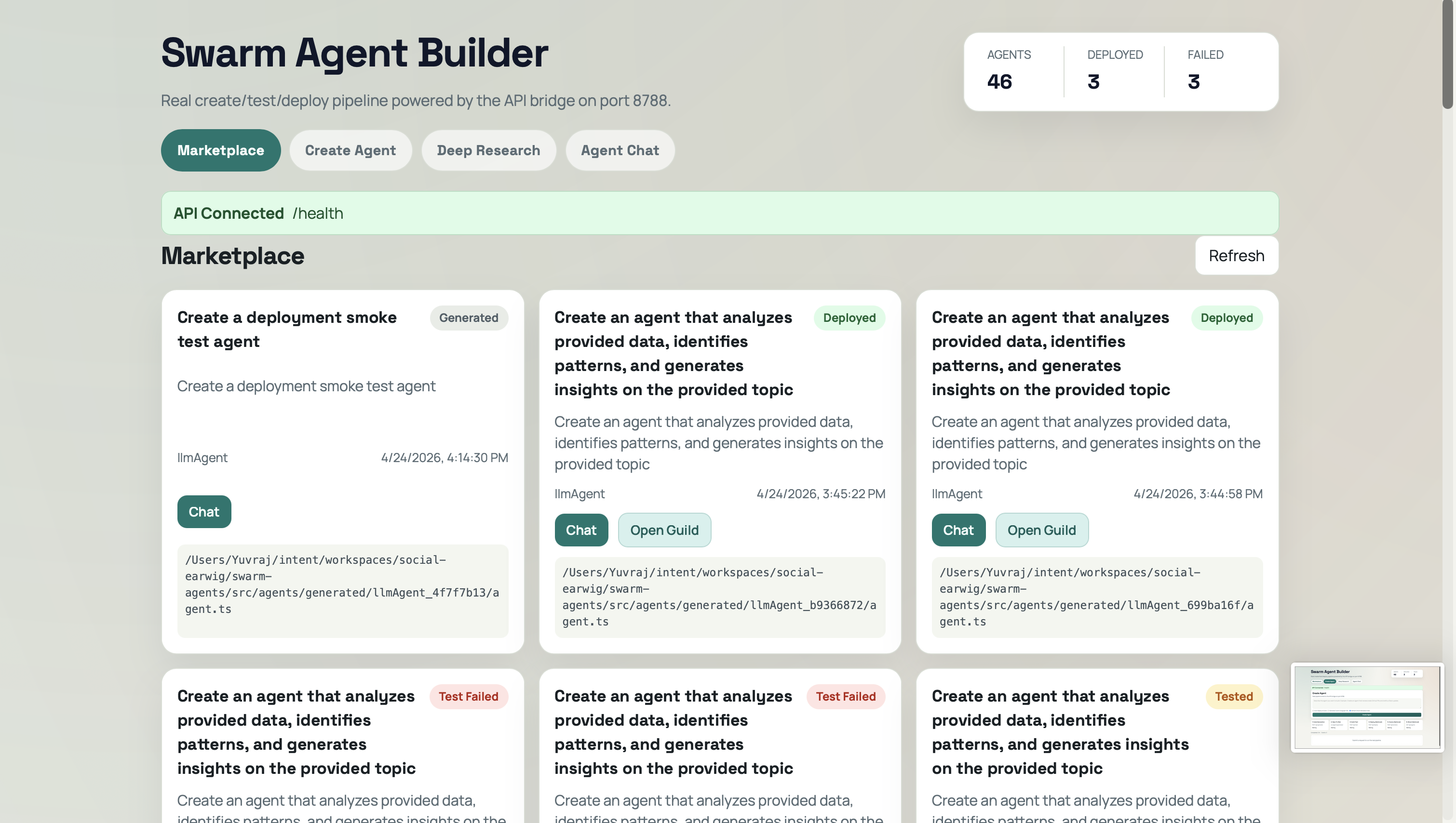Click the first Test Failed badge

point(468,696)
